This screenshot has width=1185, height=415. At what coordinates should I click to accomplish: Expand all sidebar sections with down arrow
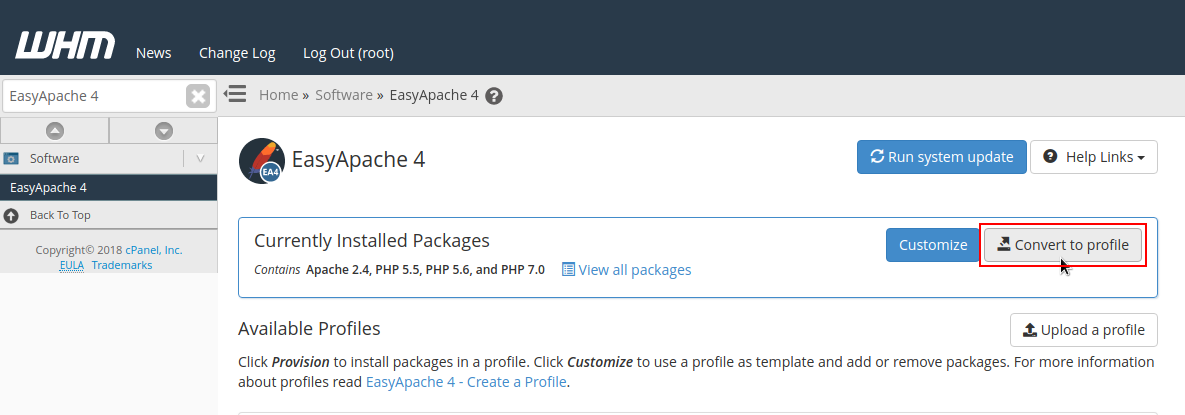tap(164, 130)
